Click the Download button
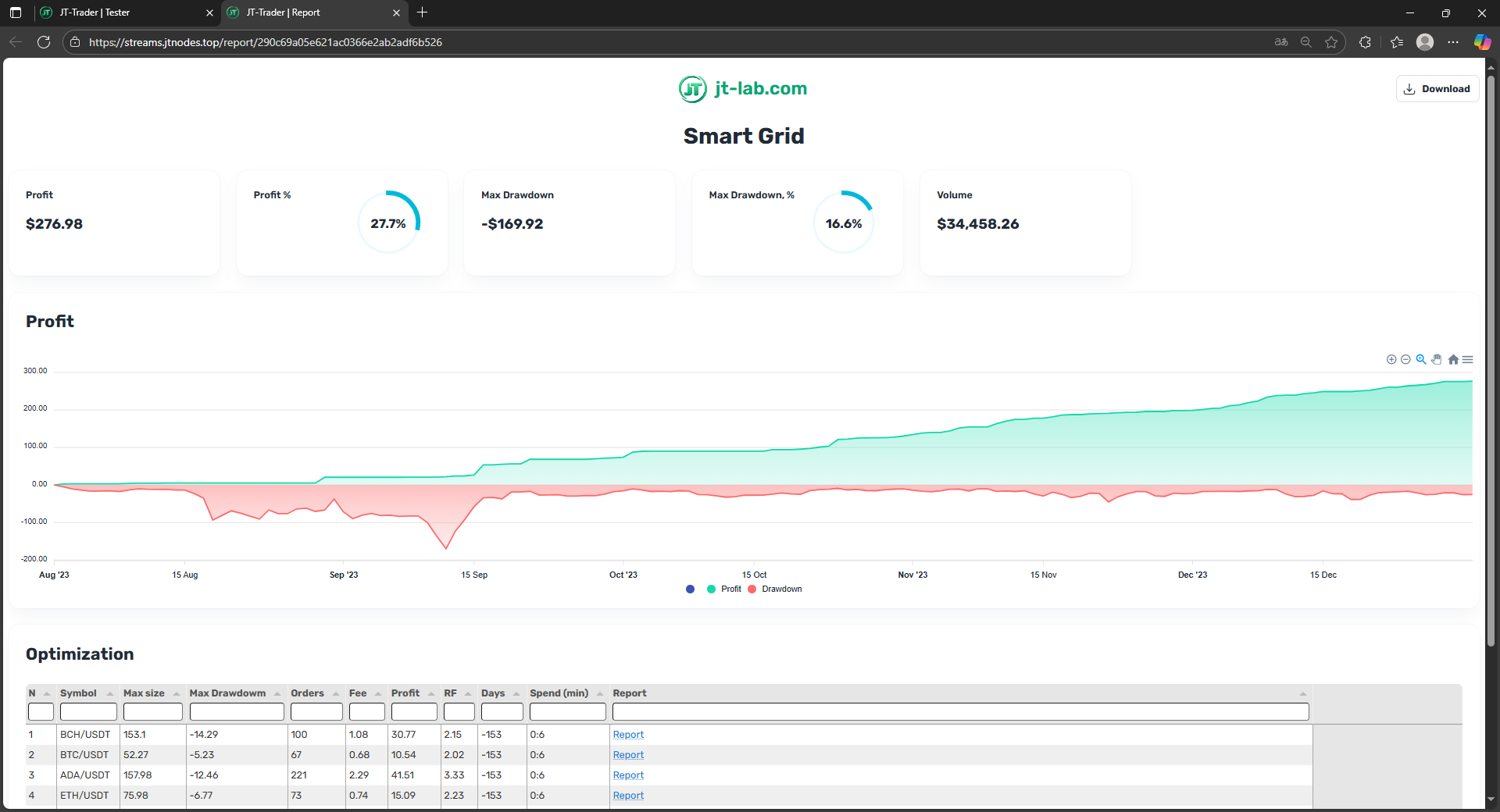 [1437, 89]
